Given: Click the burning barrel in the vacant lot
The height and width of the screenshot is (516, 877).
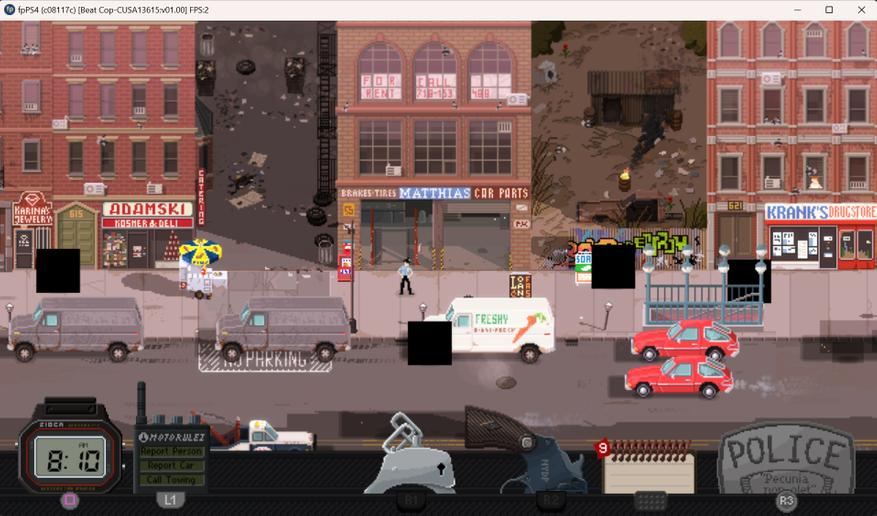Looking at the screenshot, I should coord(625,180).
